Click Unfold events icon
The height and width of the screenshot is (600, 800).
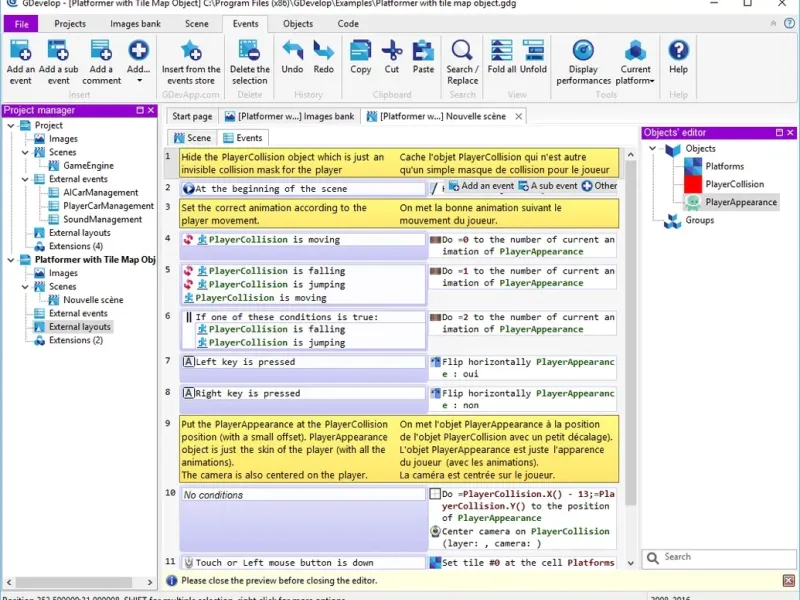click(x=533, y=51)
